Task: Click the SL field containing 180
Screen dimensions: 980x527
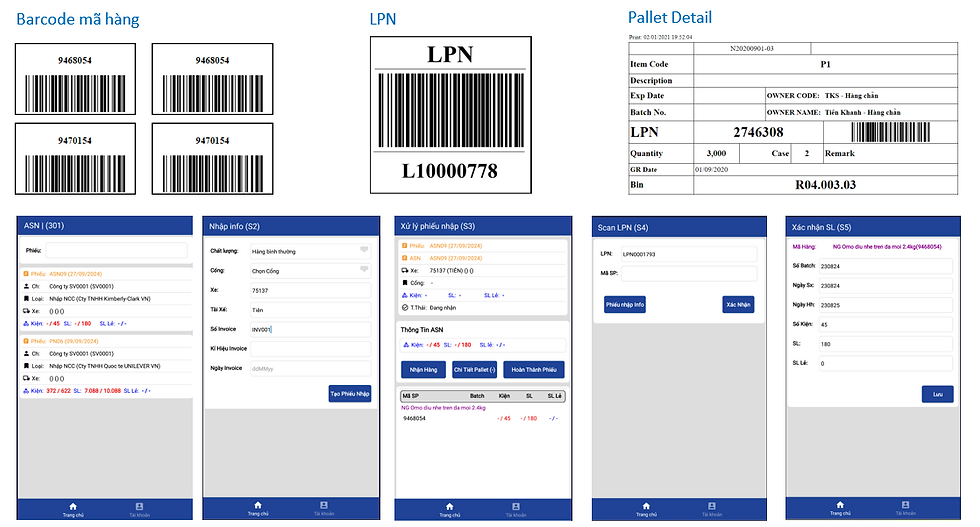Action: (x=886, y=343)
